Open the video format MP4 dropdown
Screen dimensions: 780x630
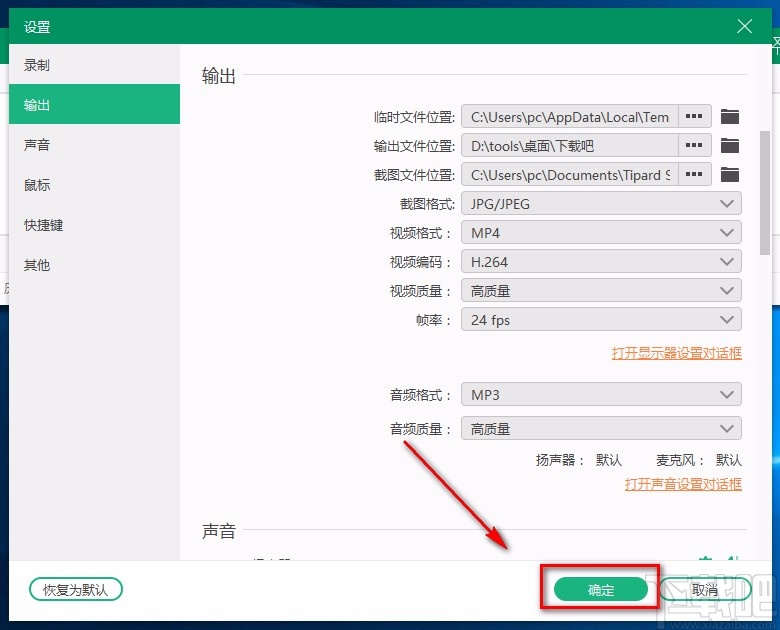(601, 232)
